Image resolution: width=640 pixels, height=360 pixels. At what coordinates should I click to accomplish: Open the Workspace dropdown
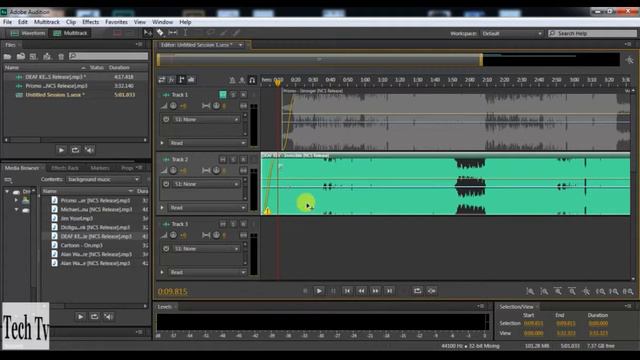[512, 33]
